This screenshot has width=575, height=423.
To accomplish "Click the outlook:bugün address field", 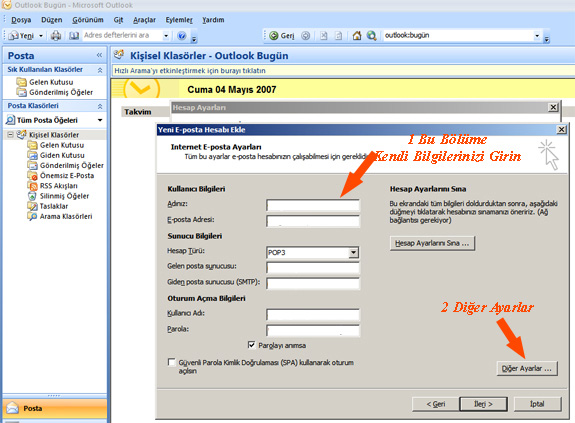I will pyautogui.click(x=458, y=35).
